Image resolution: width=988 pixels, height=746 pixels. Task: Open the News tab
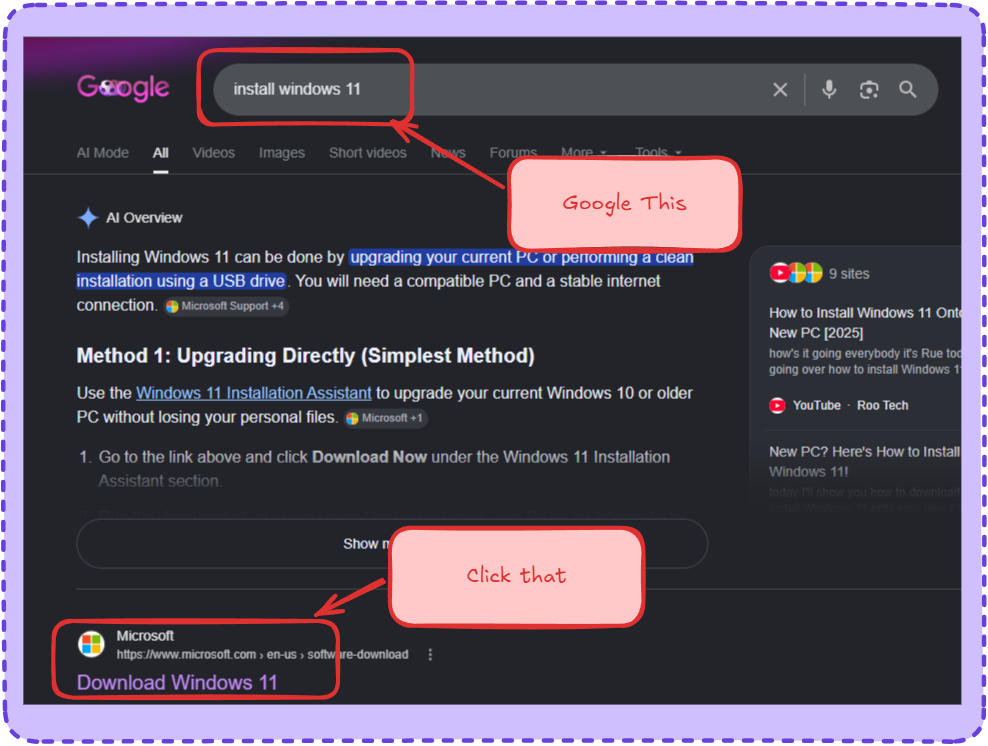tap(448, 153)
